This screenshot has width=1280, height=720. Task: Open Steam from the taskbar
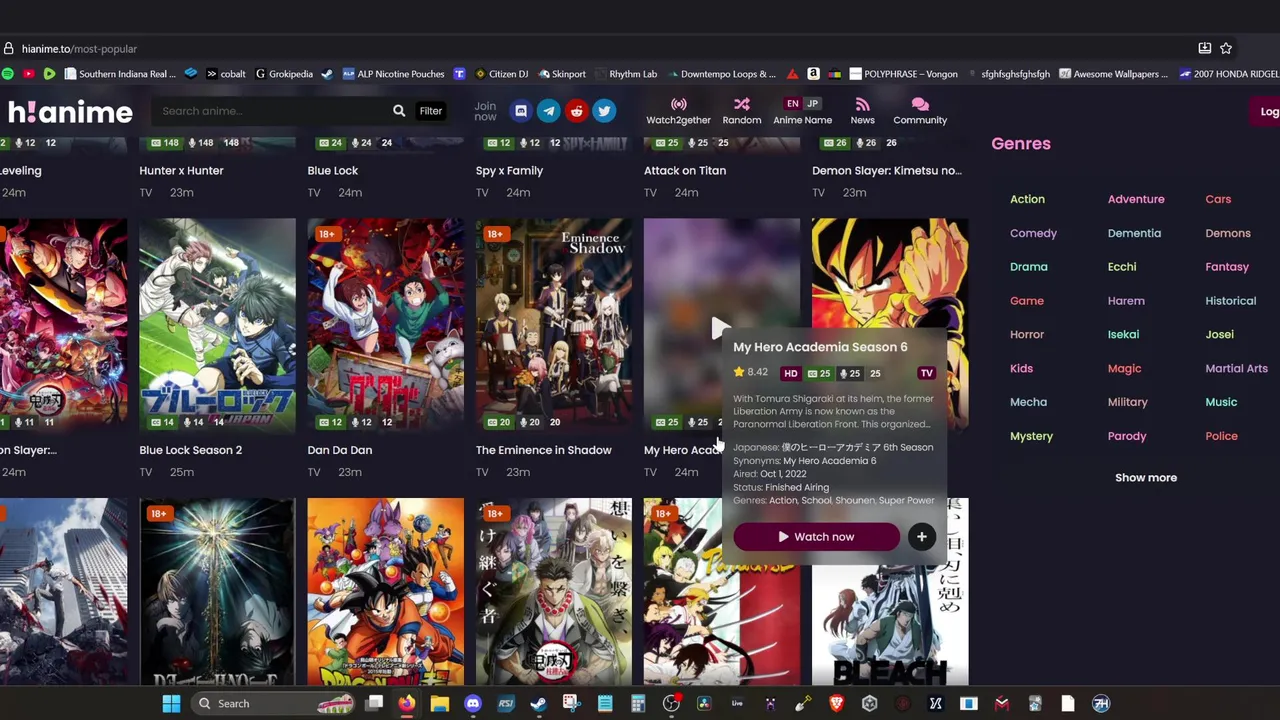pyautogui.click(x=538, y=703)
